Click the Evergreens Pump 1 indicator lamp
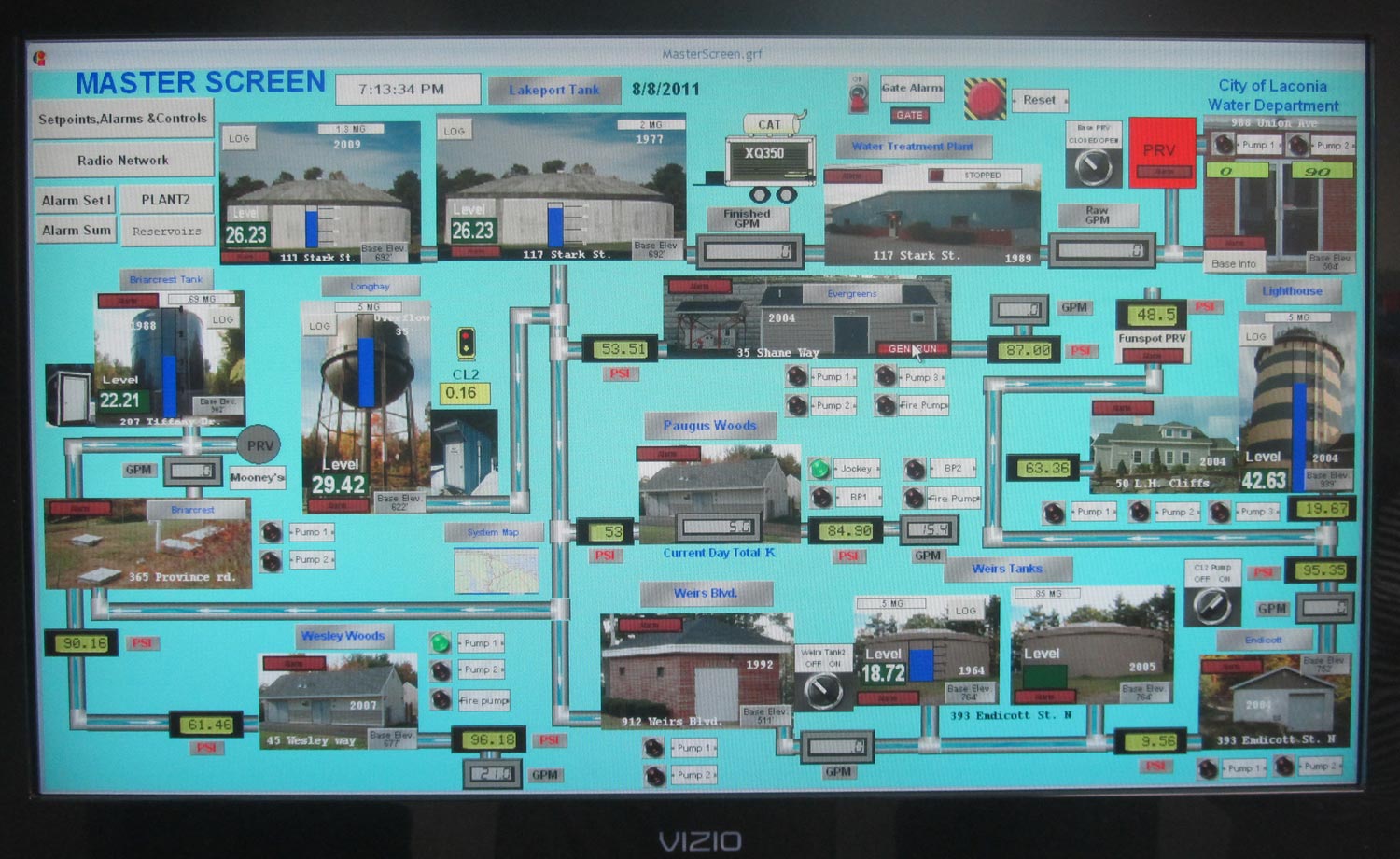Viewport: 1400px width, 859px height. tap(796, 376)
